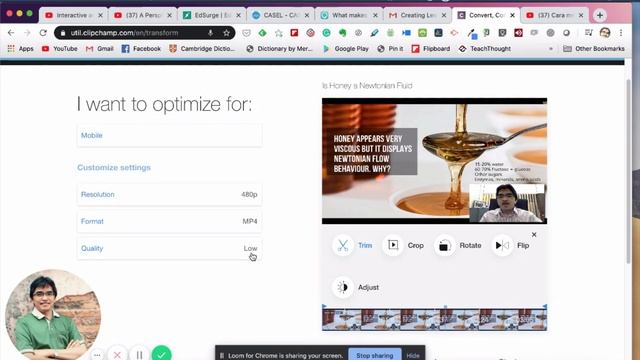Open the Format MP4 dropdown
The height and width of the screenshot is (360, 640).
coord(169,221)
